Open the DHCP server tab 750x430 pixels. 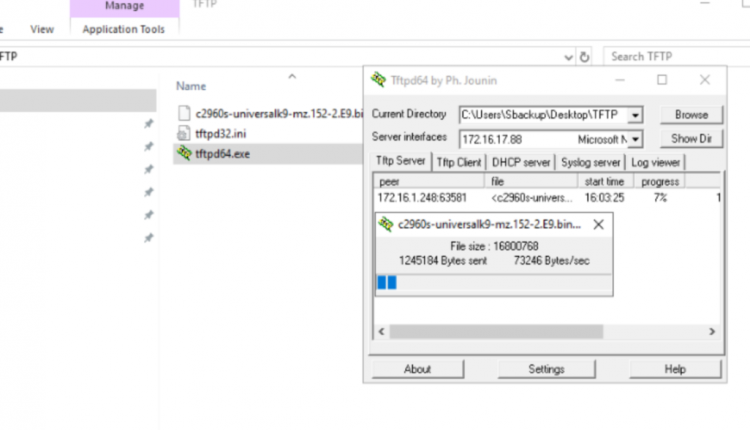point(521,163)
